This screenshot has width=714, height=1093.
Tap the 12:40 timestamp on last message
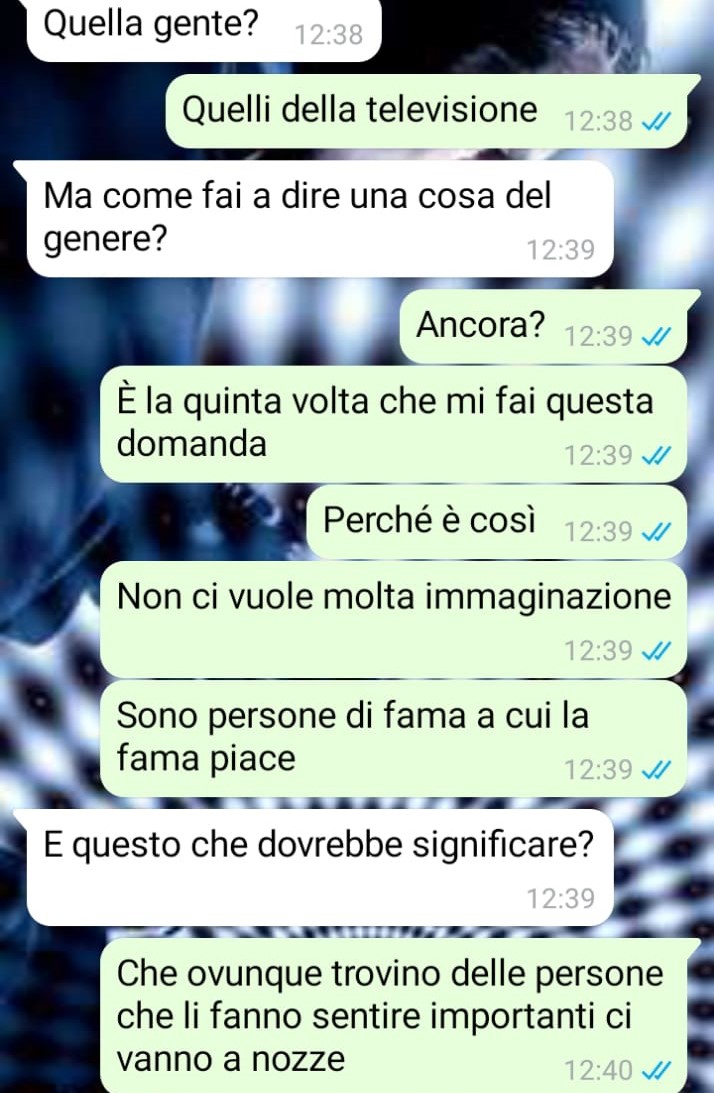(x=598, y=1070)
